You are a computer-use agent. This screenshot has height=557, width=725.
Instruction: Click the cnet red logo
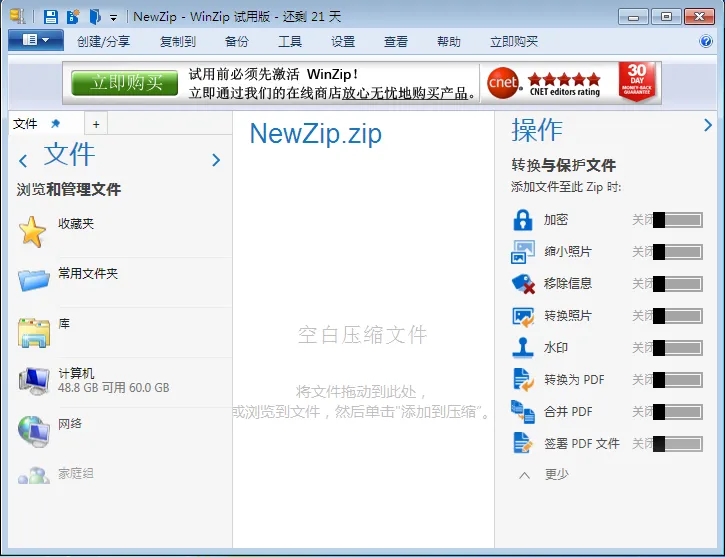(x=503, y=83)
